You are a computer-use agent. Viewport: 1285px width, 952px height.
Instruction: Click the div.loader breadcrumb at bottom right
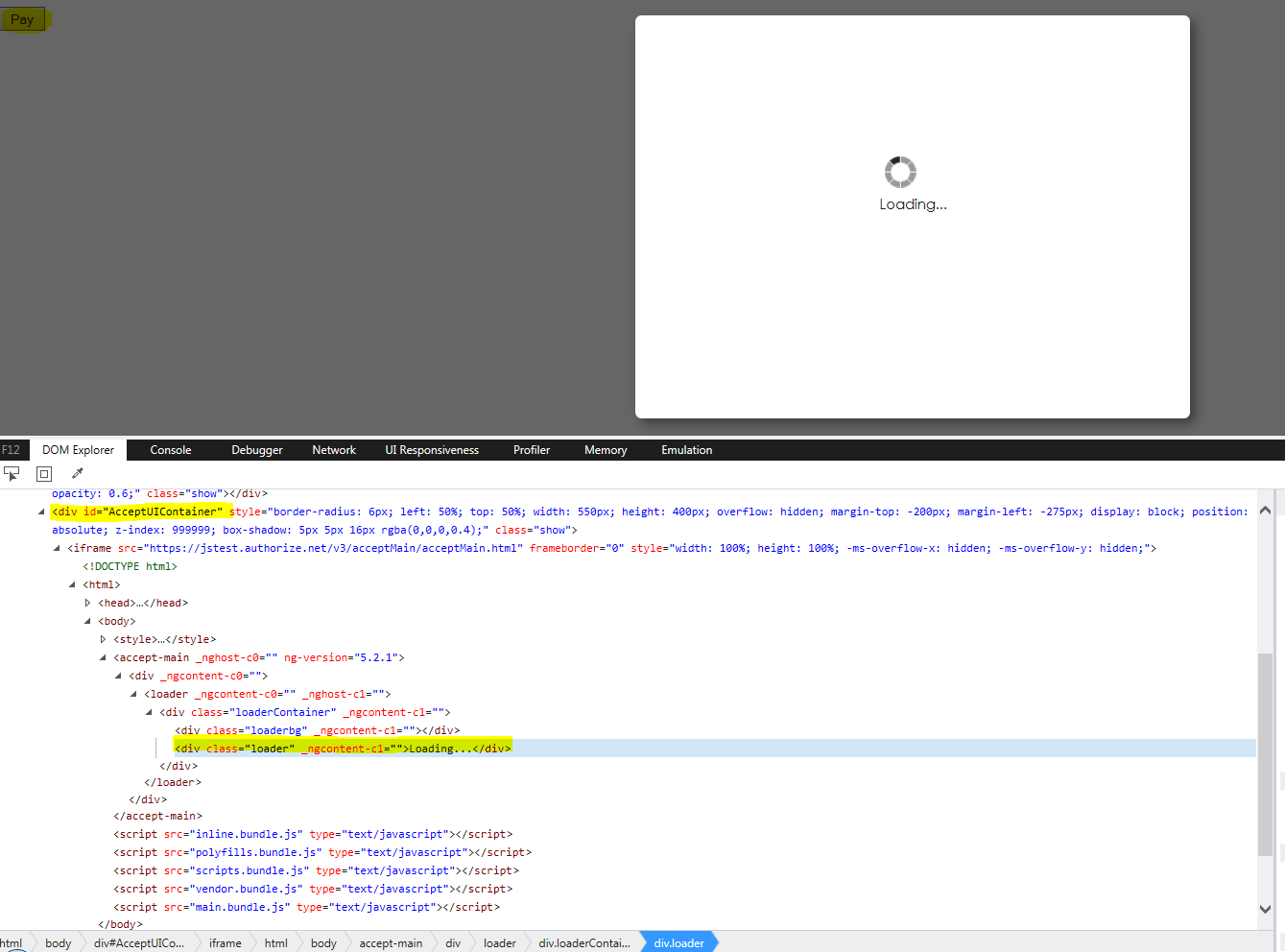pyautogui.click(x=678, y=942)
